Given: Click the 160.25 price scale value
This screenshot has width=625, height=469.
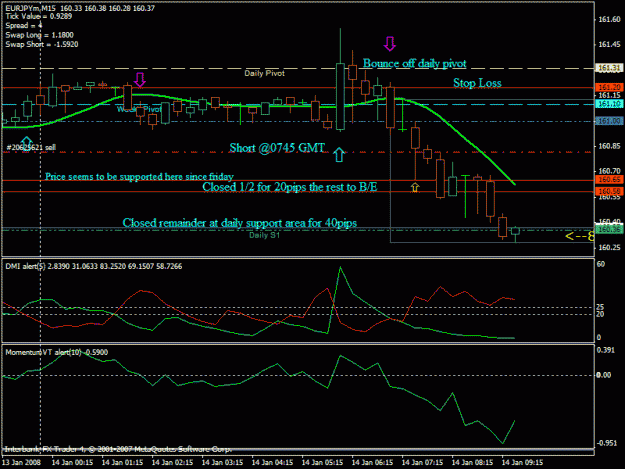Looking at the screenshot, I should coord(609,247).
